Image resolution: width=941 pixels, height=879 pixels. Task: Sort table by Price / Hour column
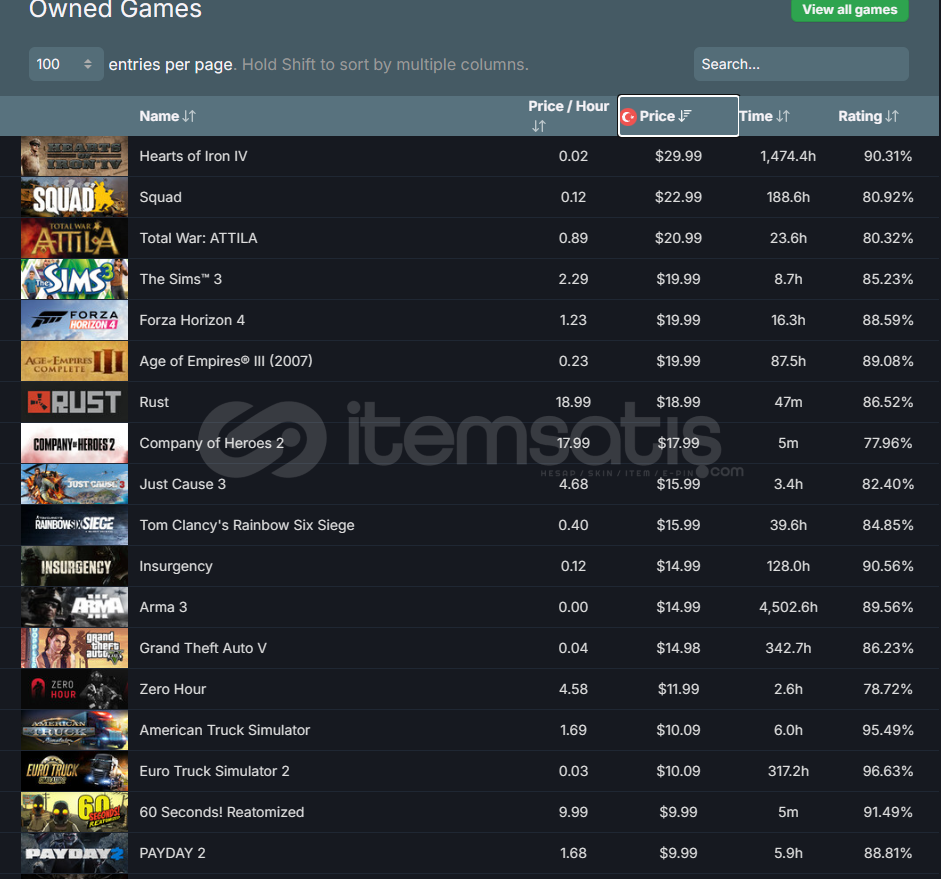pos(568,116)
